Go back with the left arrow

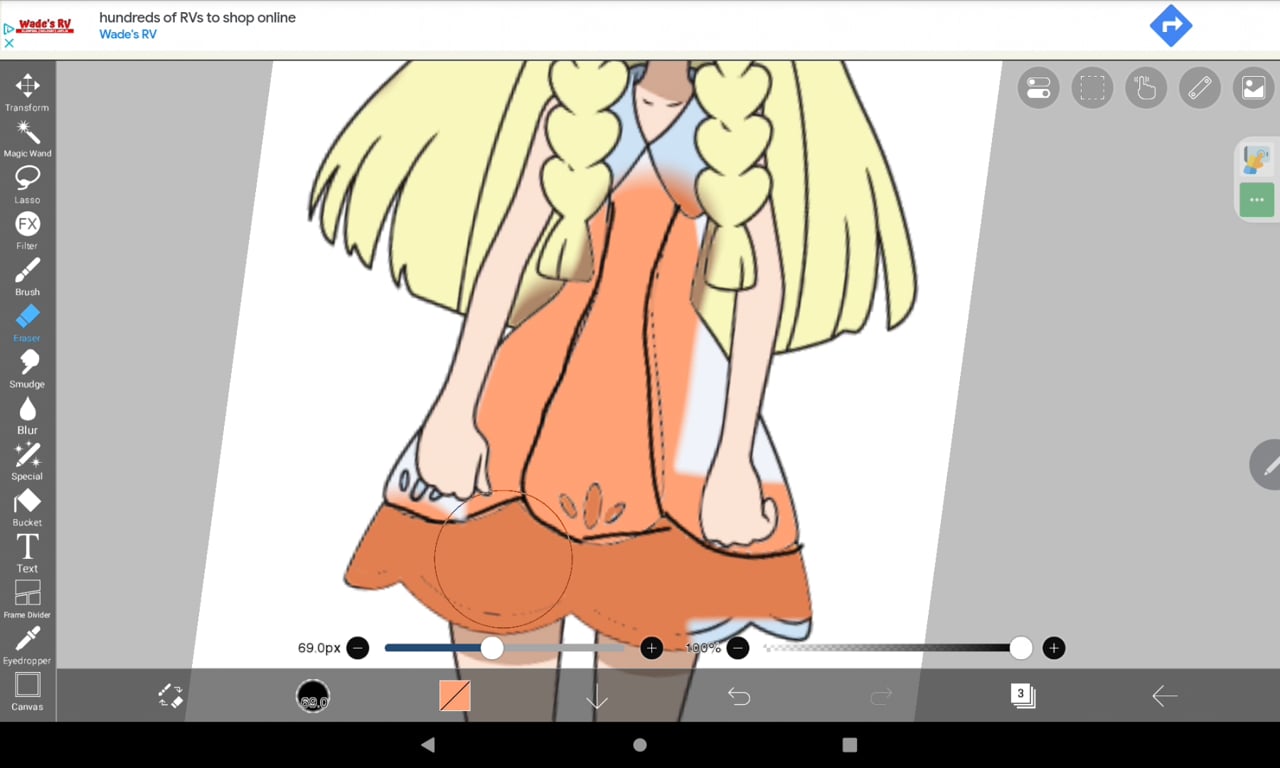click(x=1165, y=696)
